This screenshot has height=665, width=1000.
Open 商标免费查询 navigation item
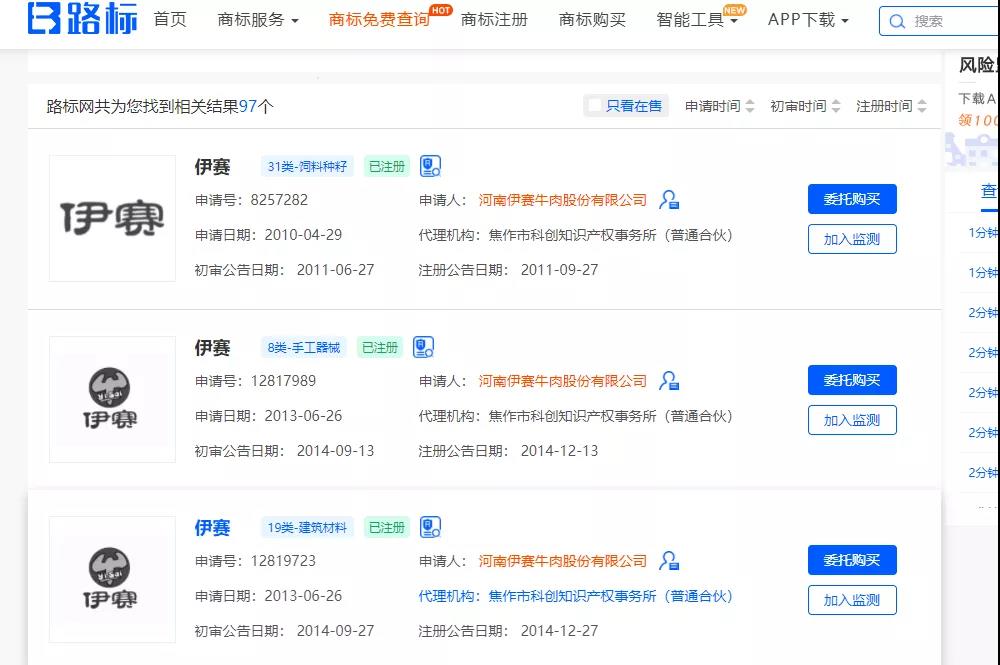(x=379, y=20)
